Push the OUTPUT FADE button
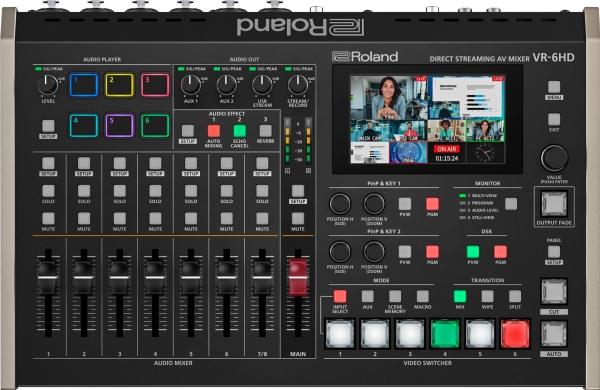Image resolution: width=600 pixels, height=390 pixels. click(554, 204)
